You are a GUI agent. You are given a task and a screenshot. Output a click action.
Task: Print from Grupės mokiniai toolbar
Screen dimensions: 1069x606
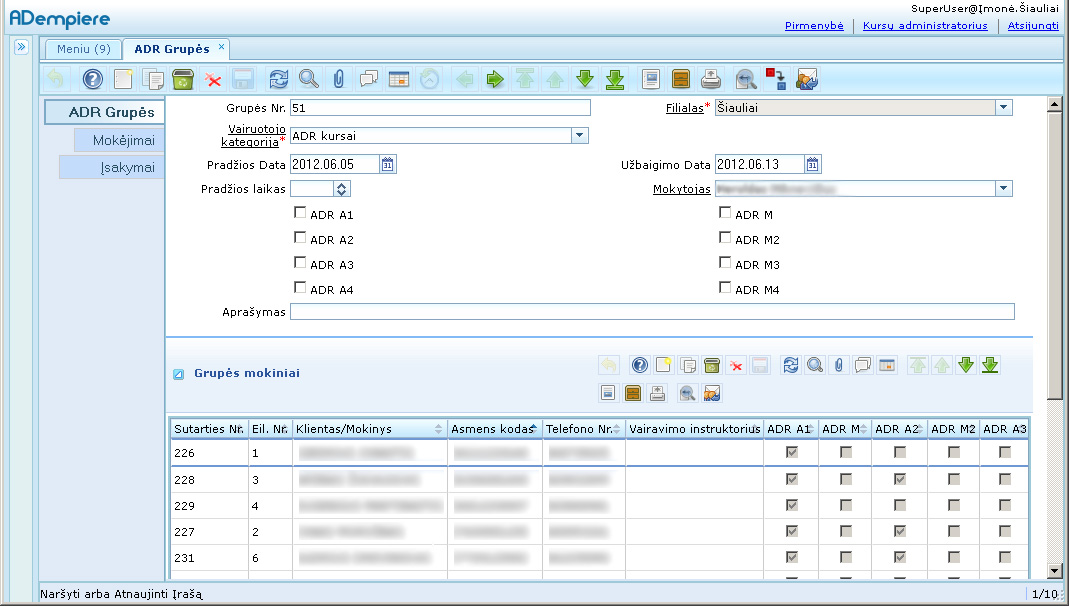[657, 393]
